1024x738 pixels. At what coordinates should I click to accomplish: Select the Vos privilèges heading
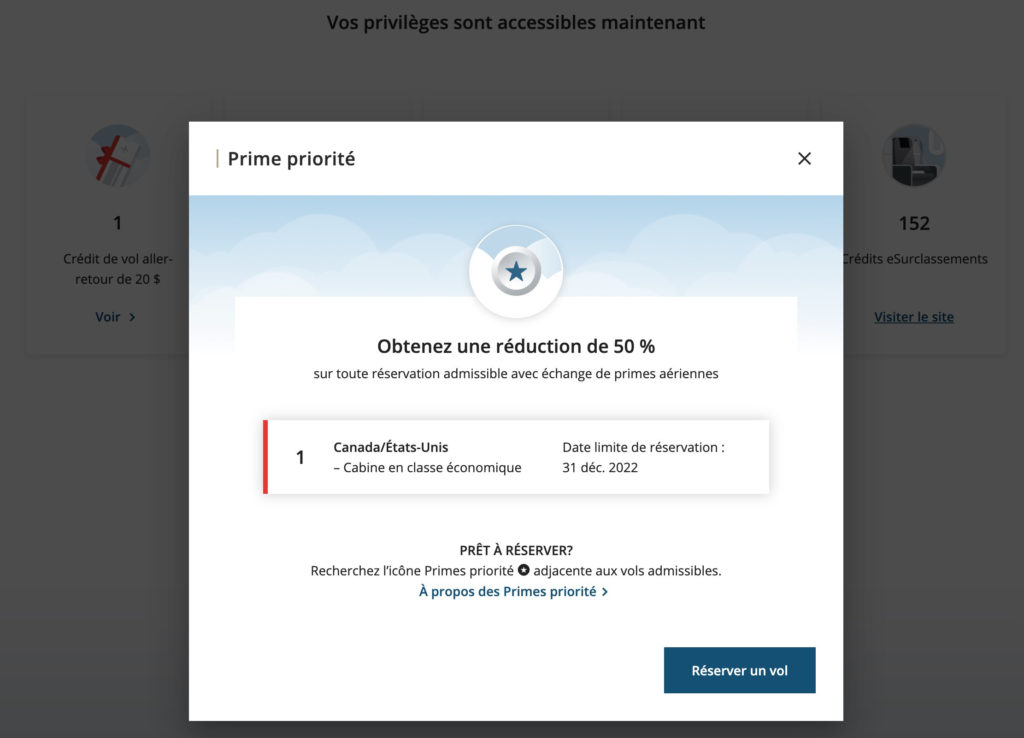point(514,21)
